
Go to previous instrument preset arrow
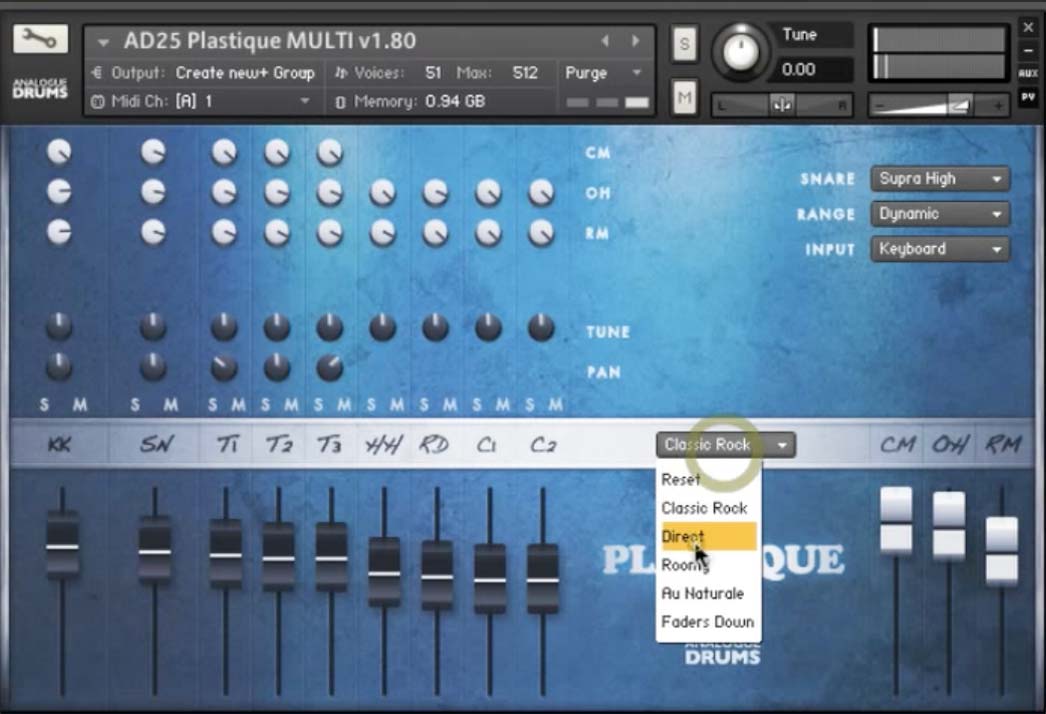pyautogui.click(x=605, y=41)
